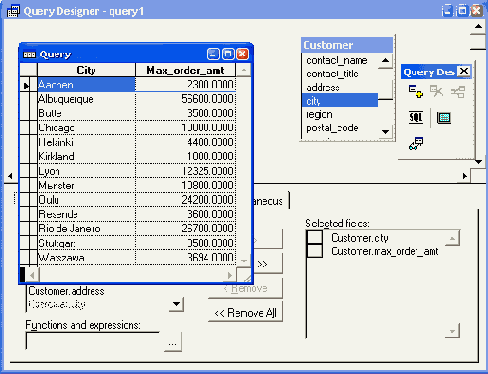This screenshot has width=488, height=374.
Task: Click the Remove Table icon in Query Designer toolbar
Action: click(x=436, y=91)
